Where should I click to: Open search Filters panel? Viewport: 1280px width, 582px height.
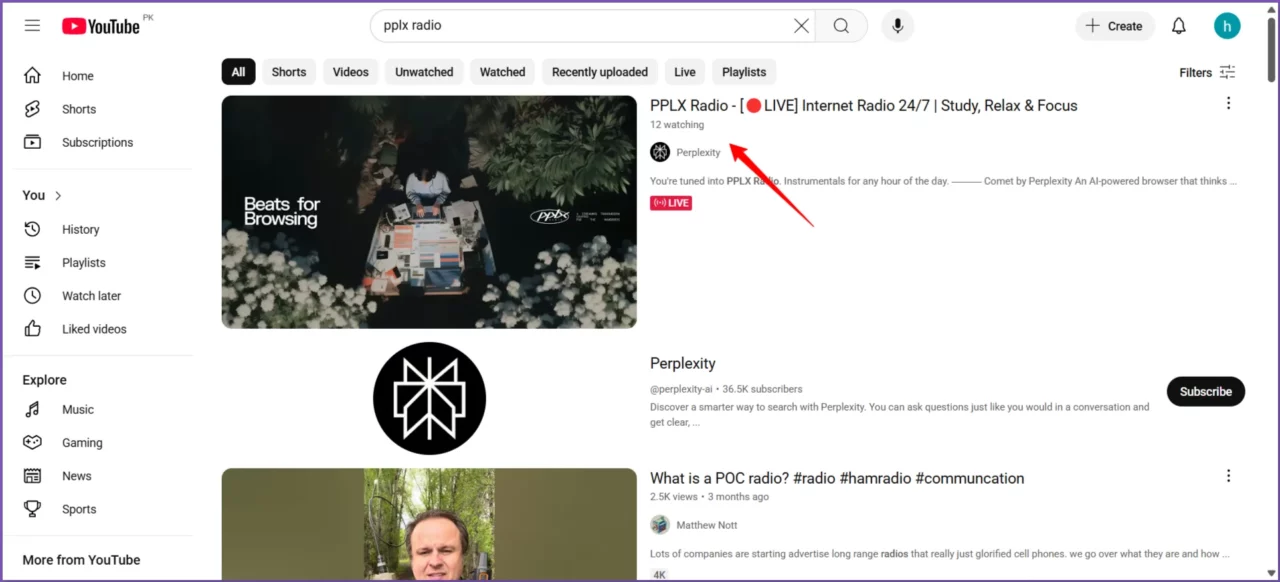pyautogui.click(x=1206, y=72)
